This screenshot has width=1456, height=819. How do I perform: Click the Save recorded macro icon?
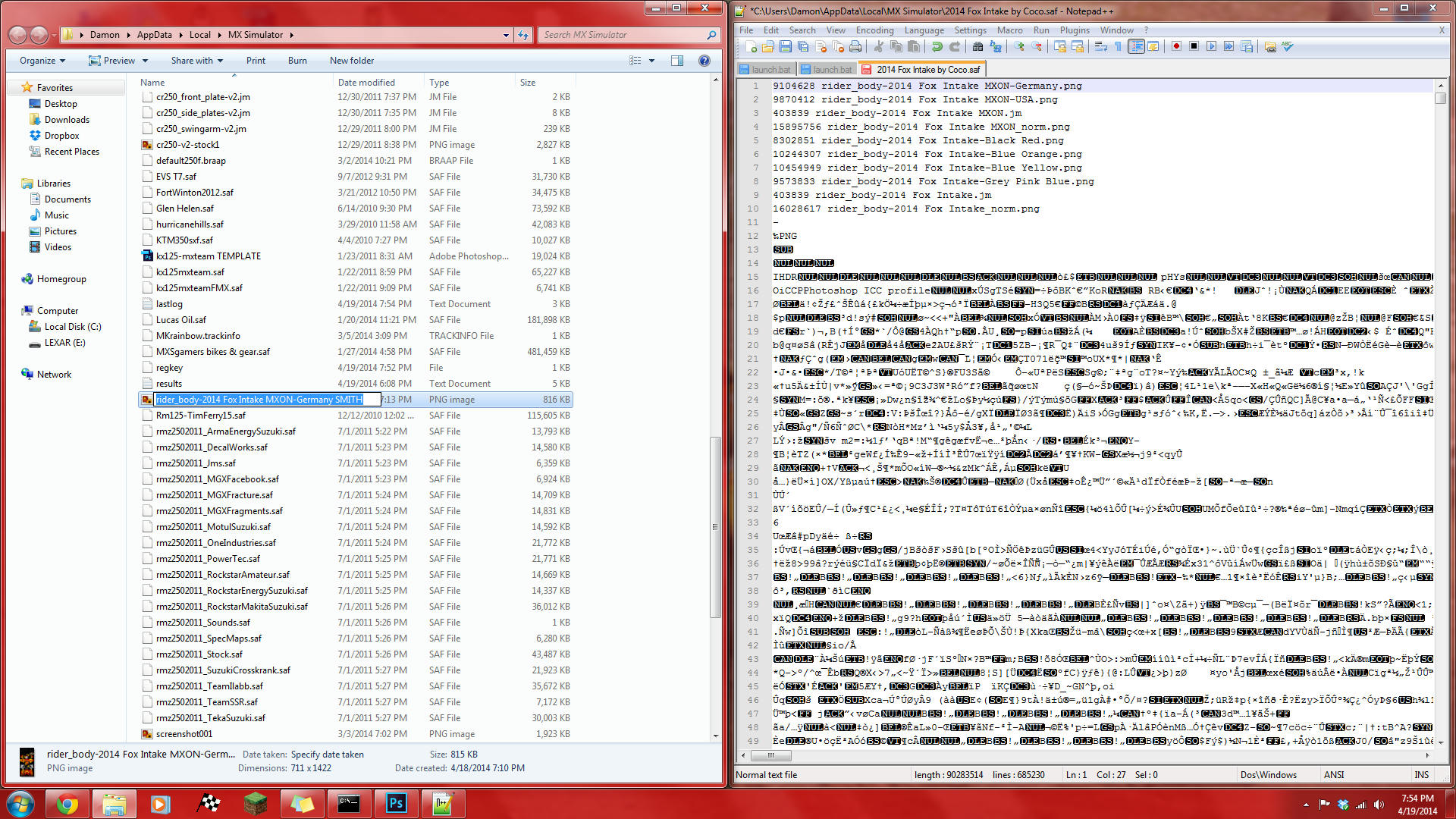point(1247,46)
